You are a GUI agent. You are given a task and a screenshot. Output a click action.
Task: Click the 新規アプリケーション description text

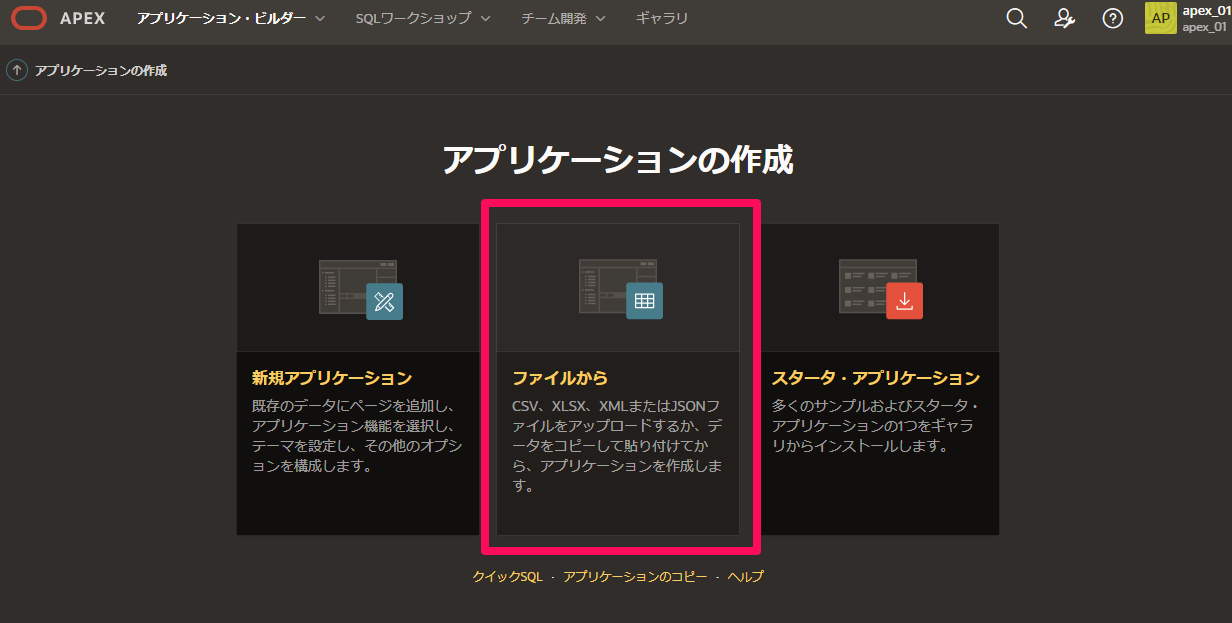pyautogui.click(x=357, y=436)
